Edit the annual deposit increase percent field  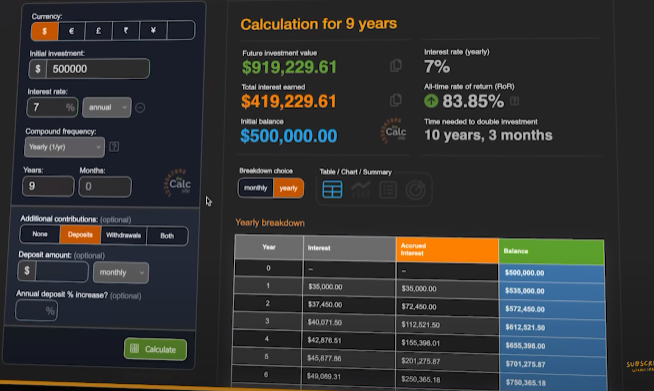pyautogui.click(x=36, y=310)
